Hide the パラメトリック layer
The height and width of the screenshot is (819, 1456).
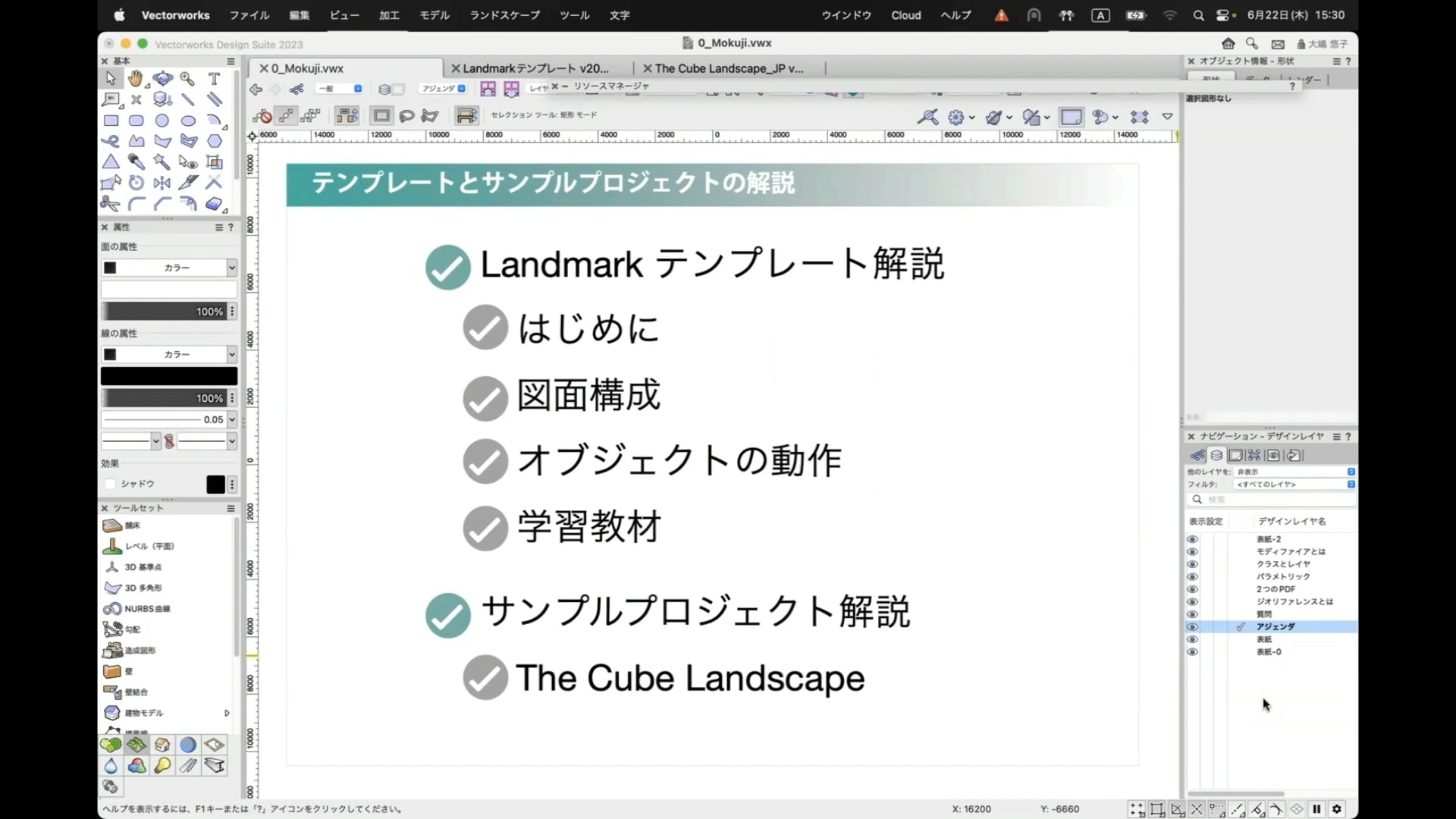(x=1192, y=576)
